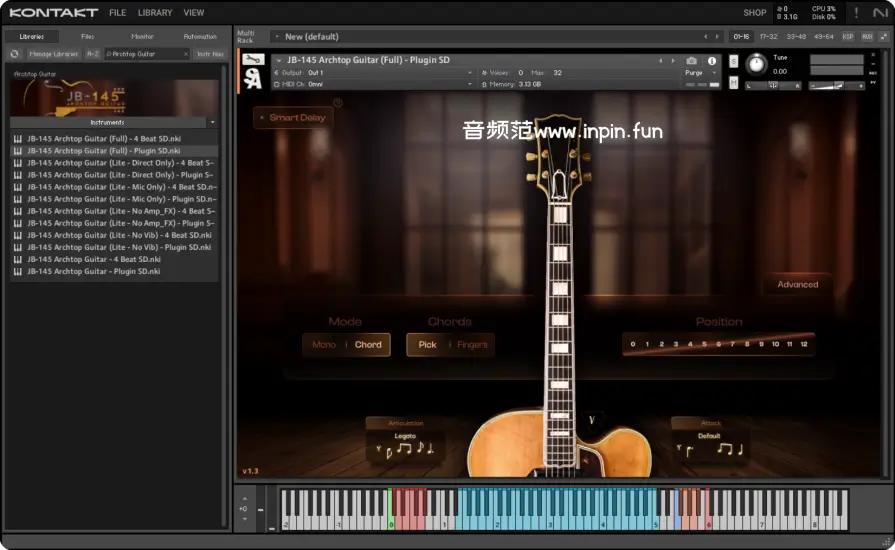Open the instrument info icon
Image resolution: width=895 pixels, height=550 pixels.
712,61
